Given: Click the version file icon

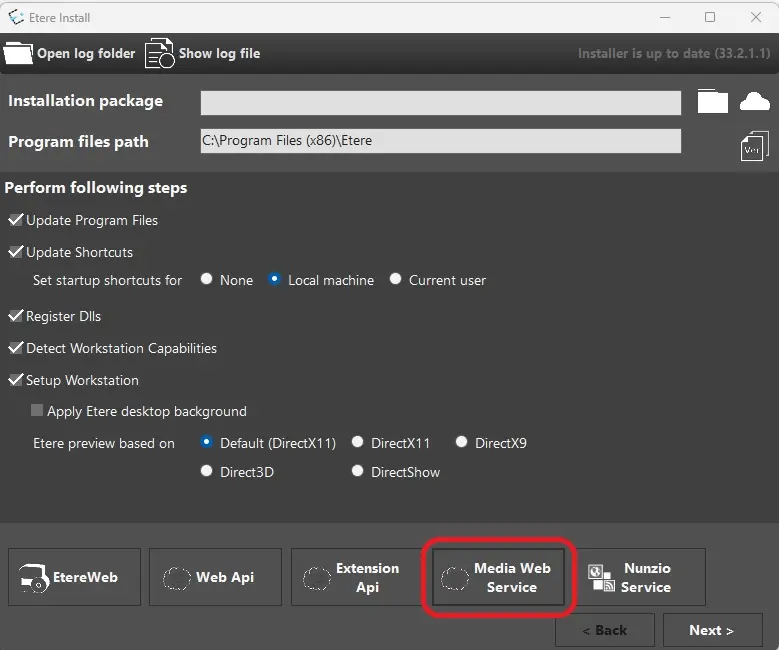Looking at the screenshot, I should pos(754,146).
